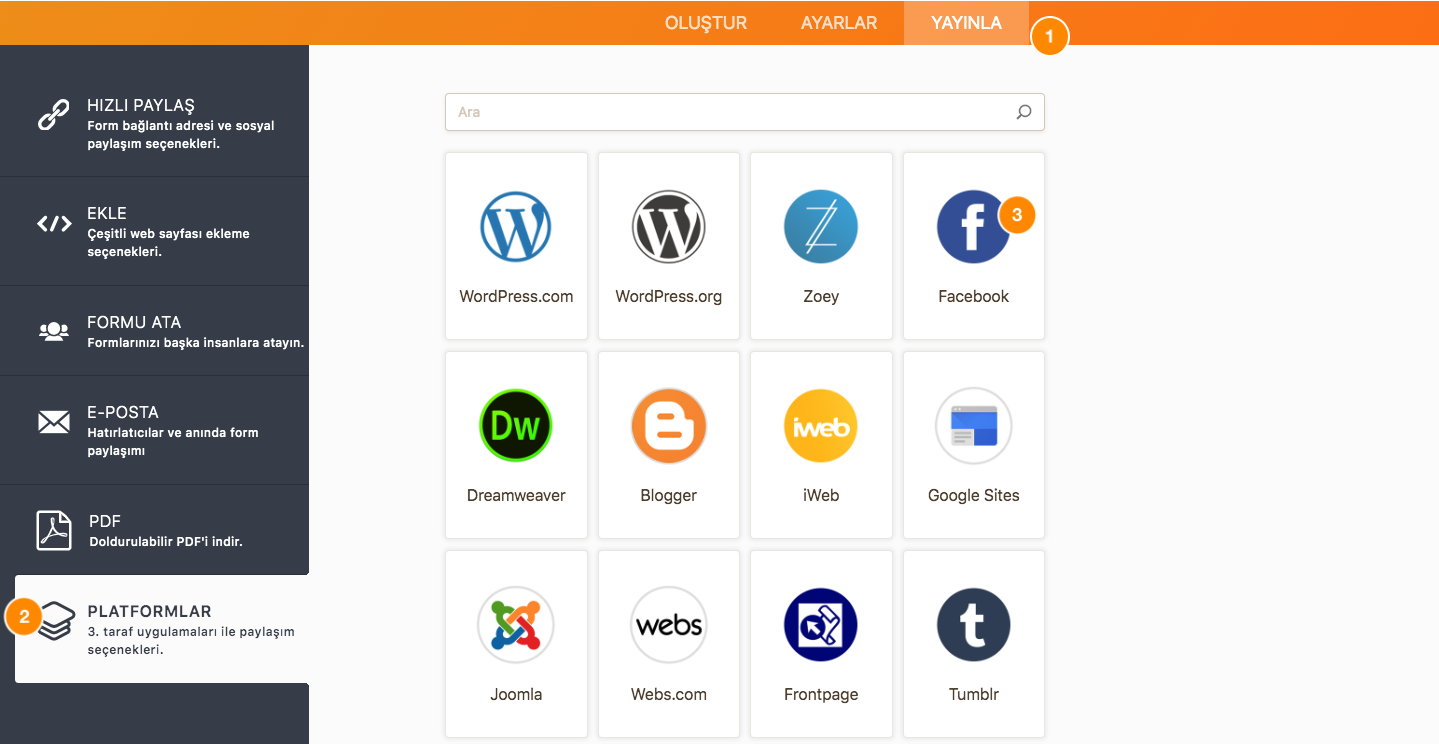Click the Webs.com label text
The width and height of the screenshot is (1439, 744).
[x=669, y=694]
